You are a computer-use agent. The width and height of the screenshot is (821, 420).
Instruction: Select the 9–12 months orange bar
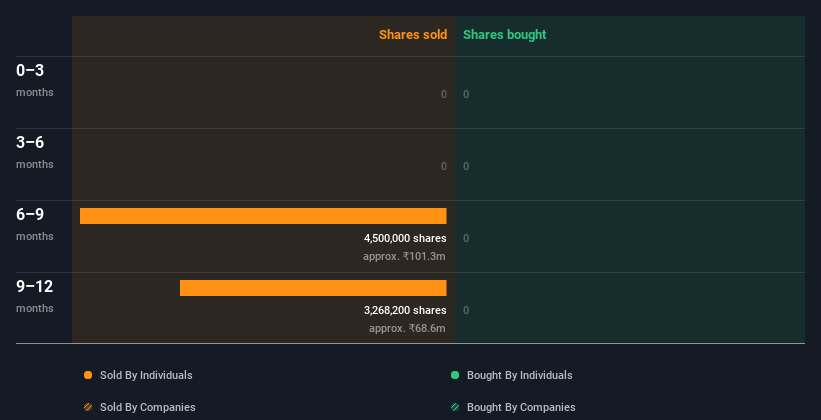point(313,288)
